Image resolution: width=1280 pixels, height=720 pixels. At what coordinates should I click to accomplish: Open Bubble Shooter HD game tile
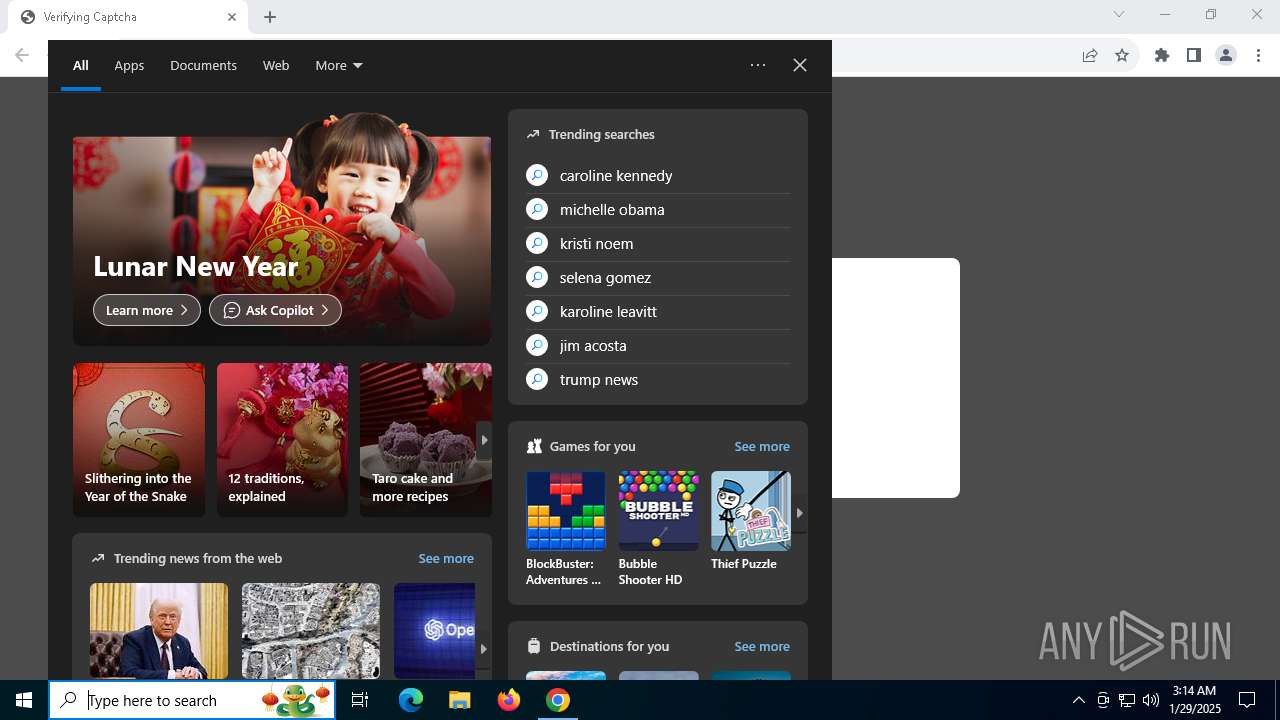click(x=658, y=529)
